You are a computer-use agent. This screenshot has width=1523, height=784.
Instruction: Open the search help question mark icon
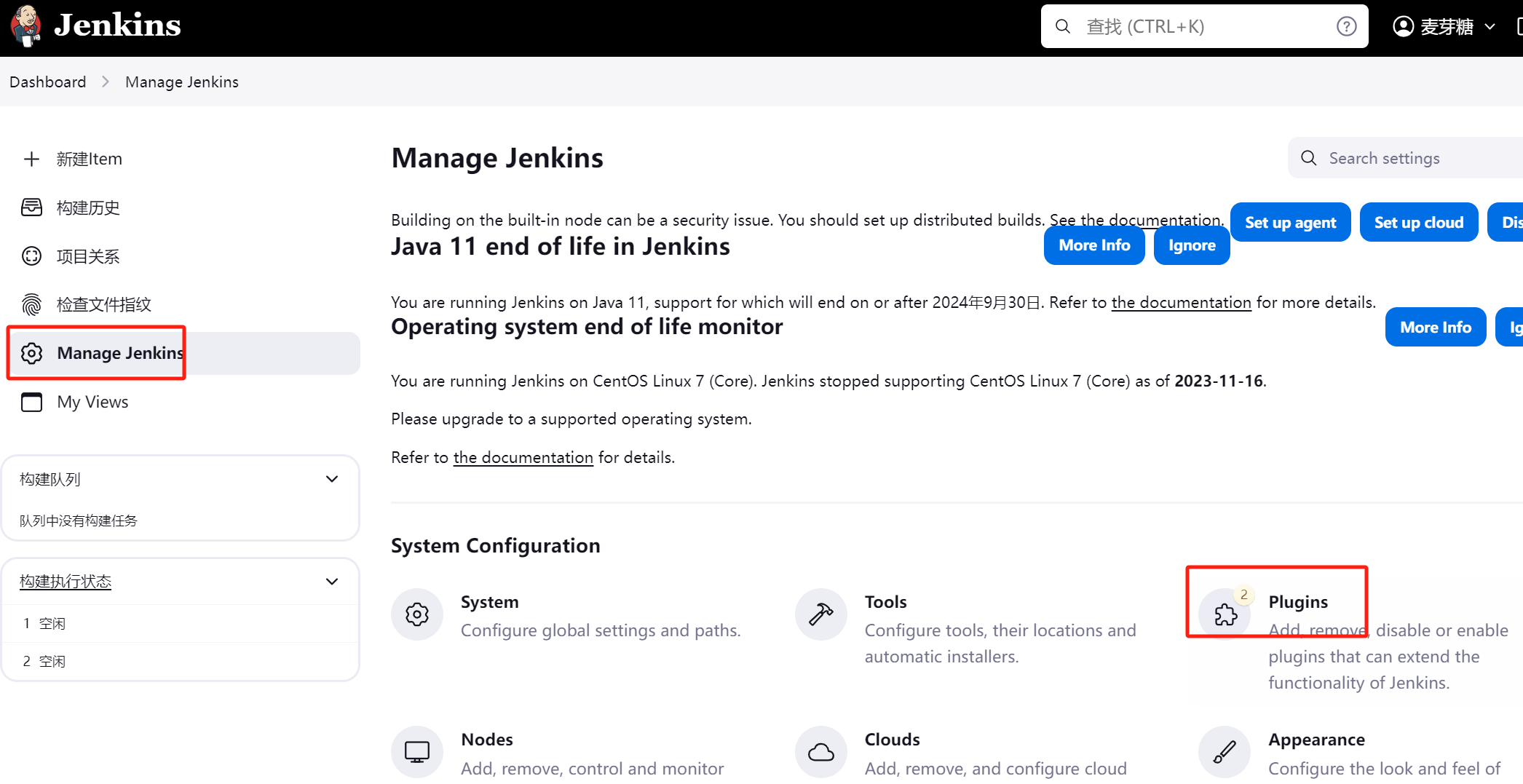click(1346, 27)
